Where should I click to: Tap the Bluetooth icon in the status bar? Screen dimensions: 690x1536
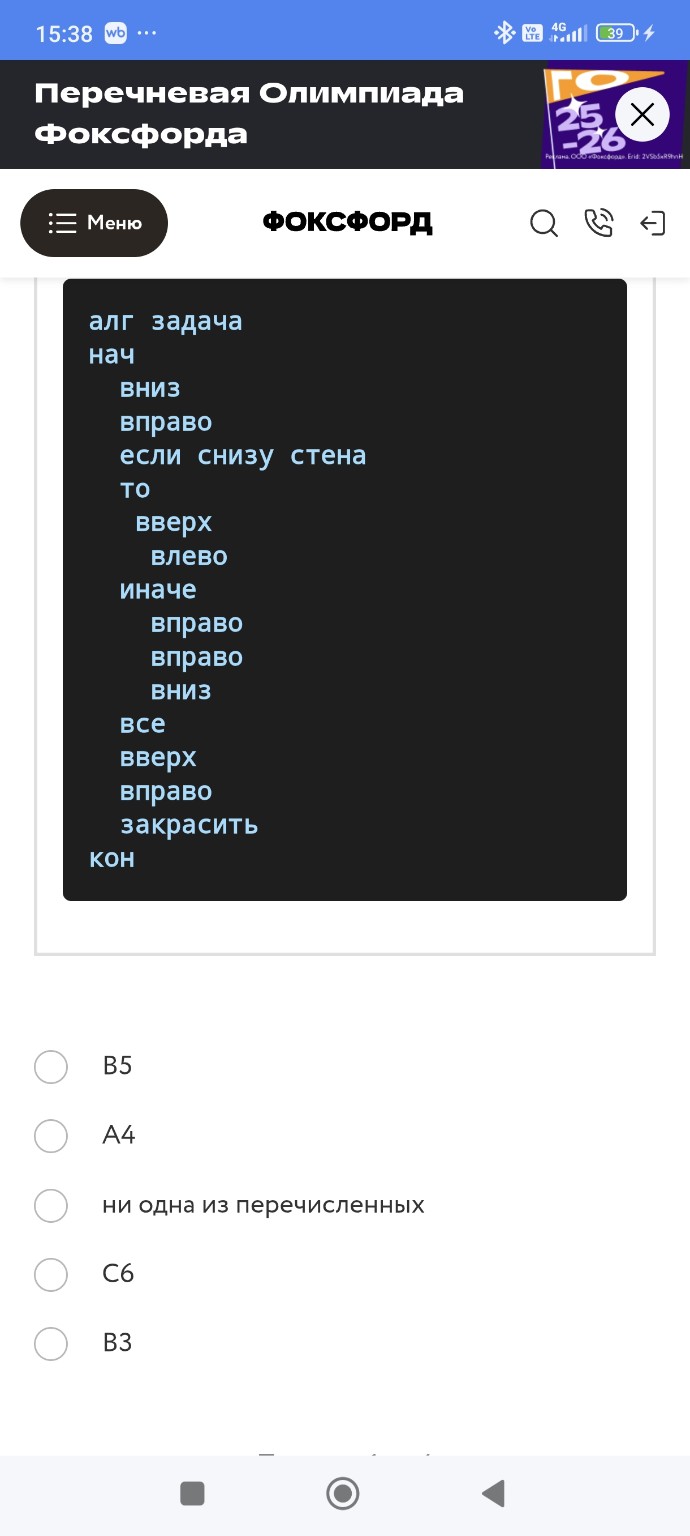coord(504,30)
